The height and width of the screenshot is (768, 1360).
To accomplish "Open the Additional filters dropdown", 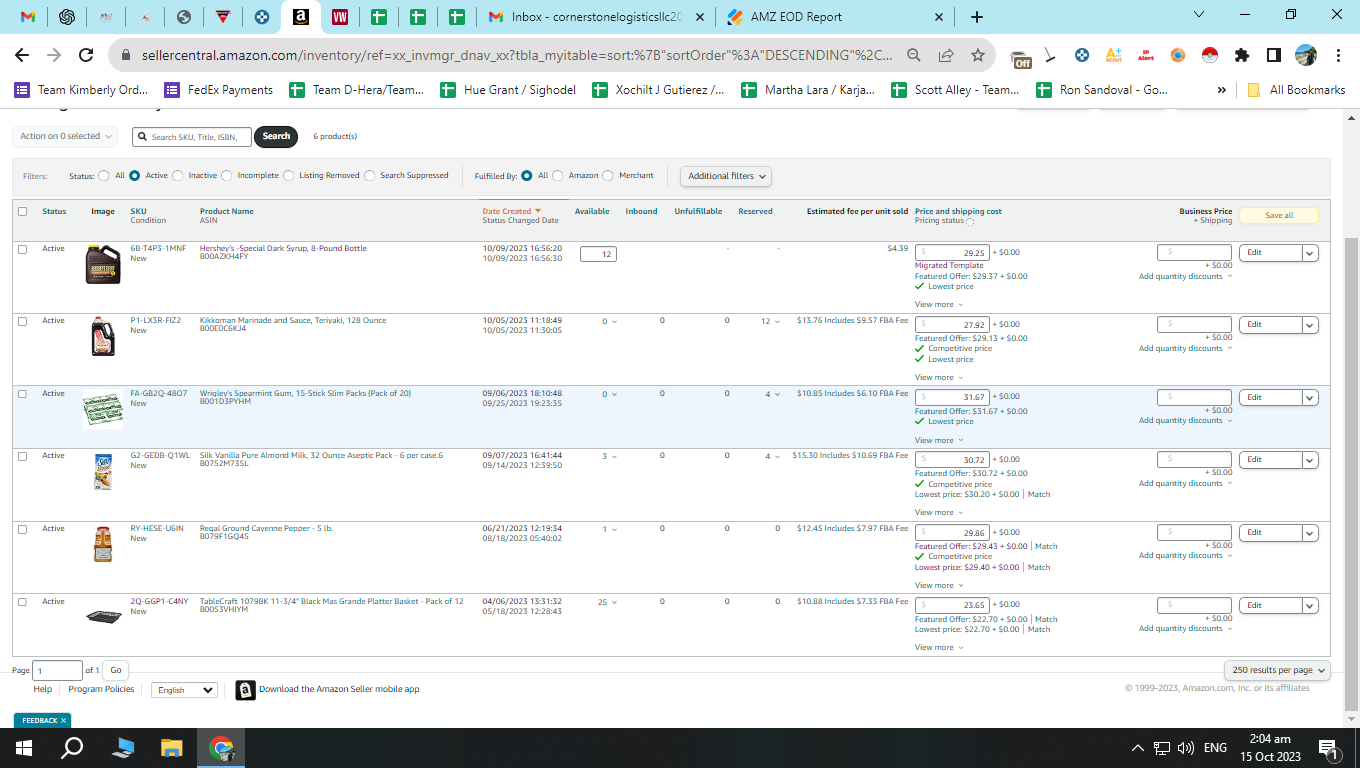I will (726, 176).
